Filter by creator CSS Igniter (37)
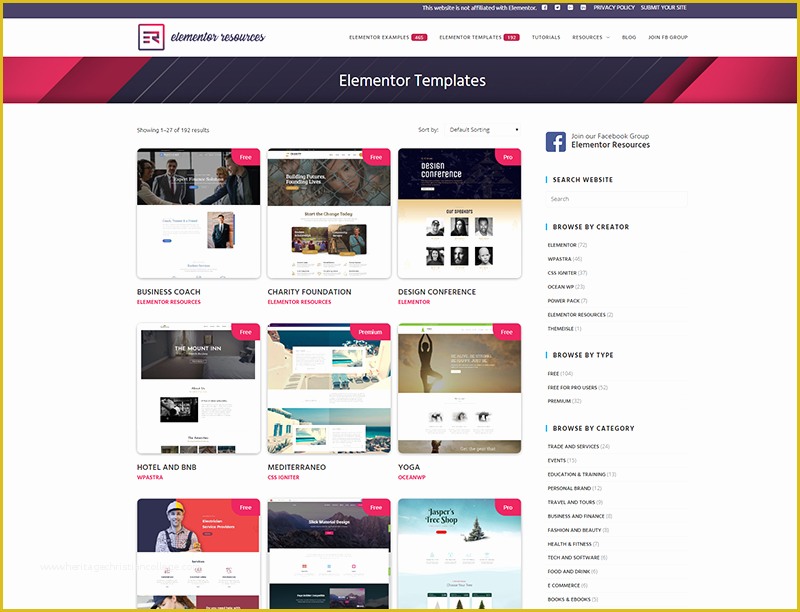This screenshot has height=612, width=800. click(567, 273)
